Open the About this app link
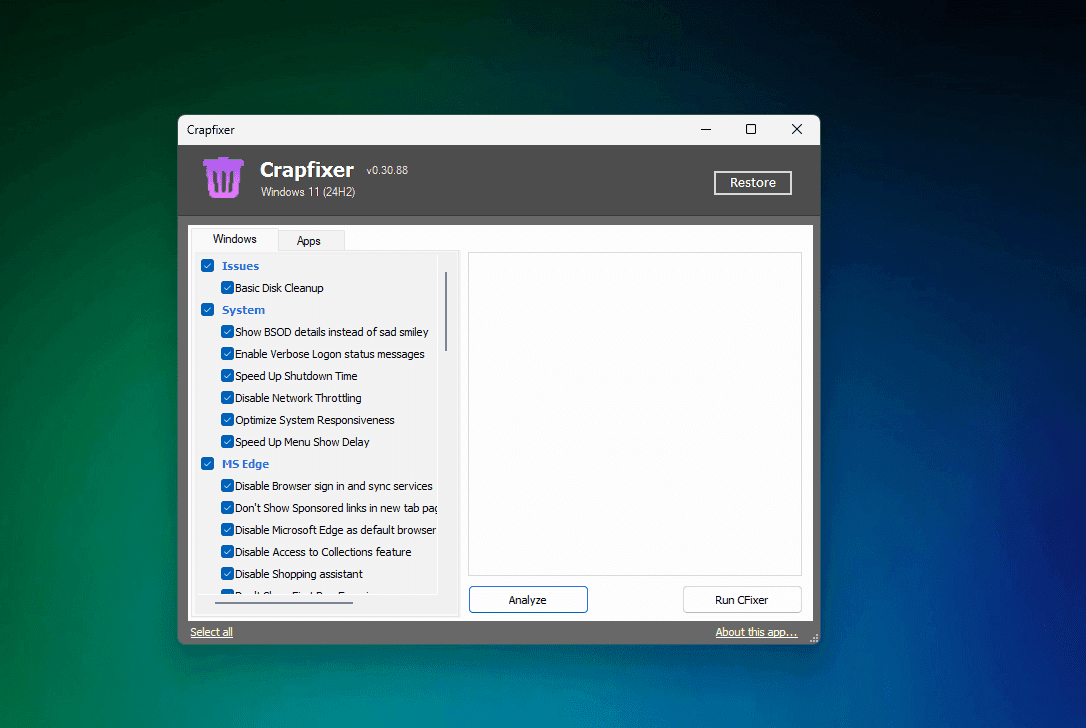Viewport: 1086px width, 728px height. [755, 631]
